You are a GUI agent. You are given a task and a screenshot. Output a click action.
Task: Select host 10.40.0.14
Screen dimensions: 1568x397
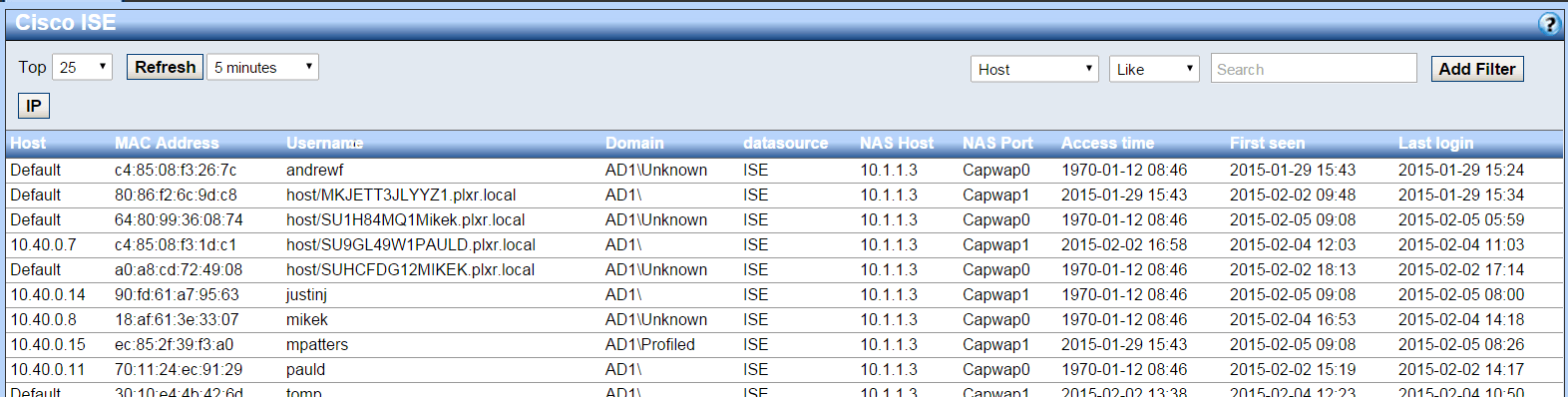pyautogui.click(x=48, y=294)
